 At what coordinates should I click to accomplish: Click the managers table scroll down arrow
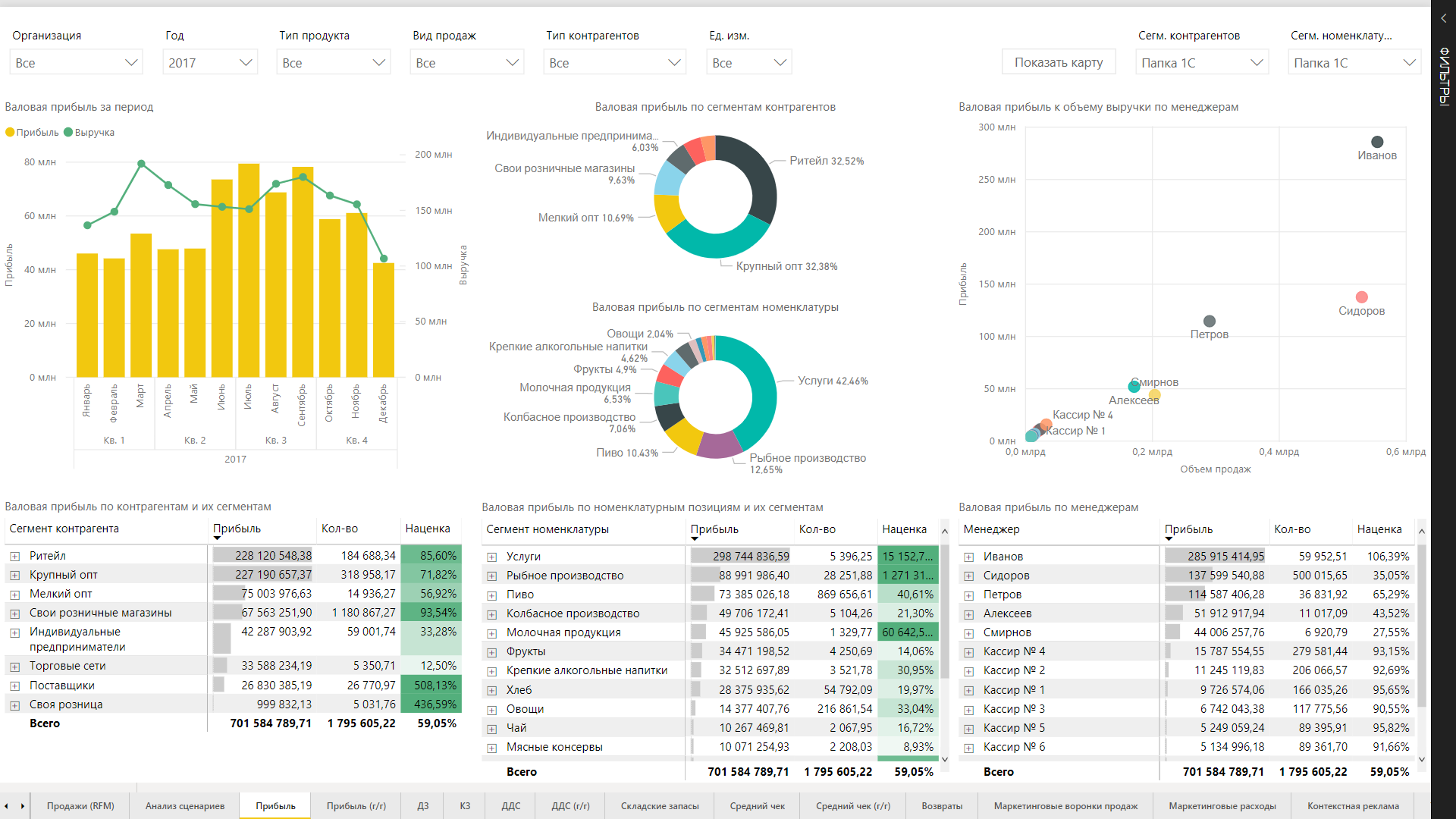pyautogui.click(x=1422, y=759)
